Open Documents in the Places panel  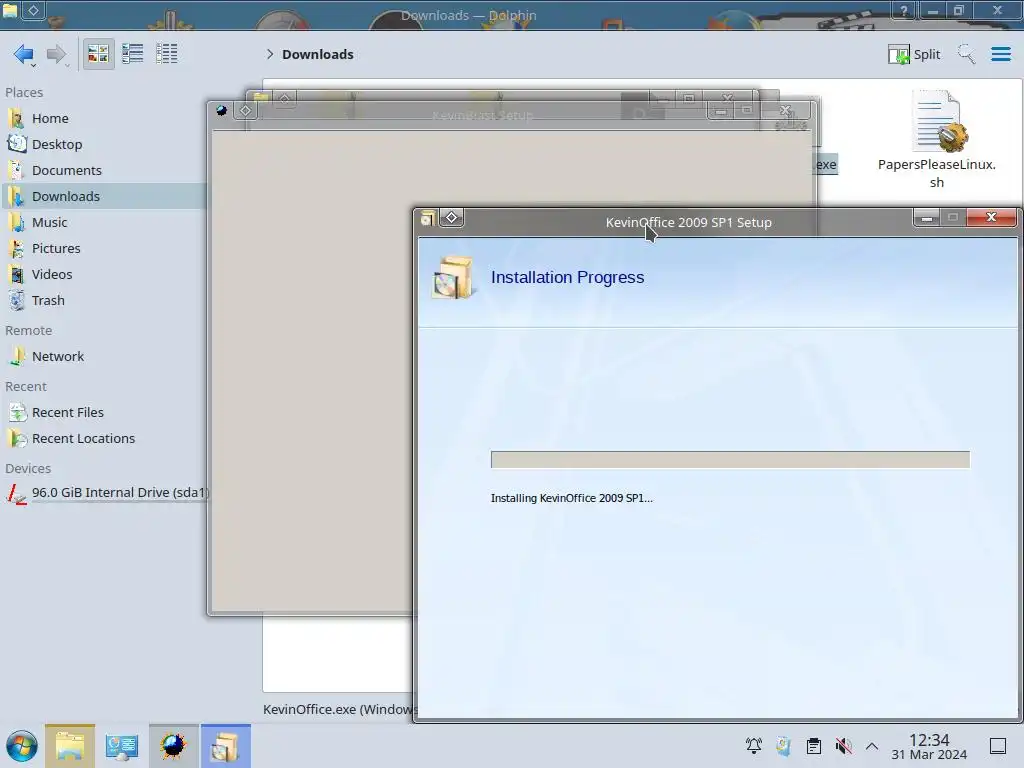click(x=104, y=170)
